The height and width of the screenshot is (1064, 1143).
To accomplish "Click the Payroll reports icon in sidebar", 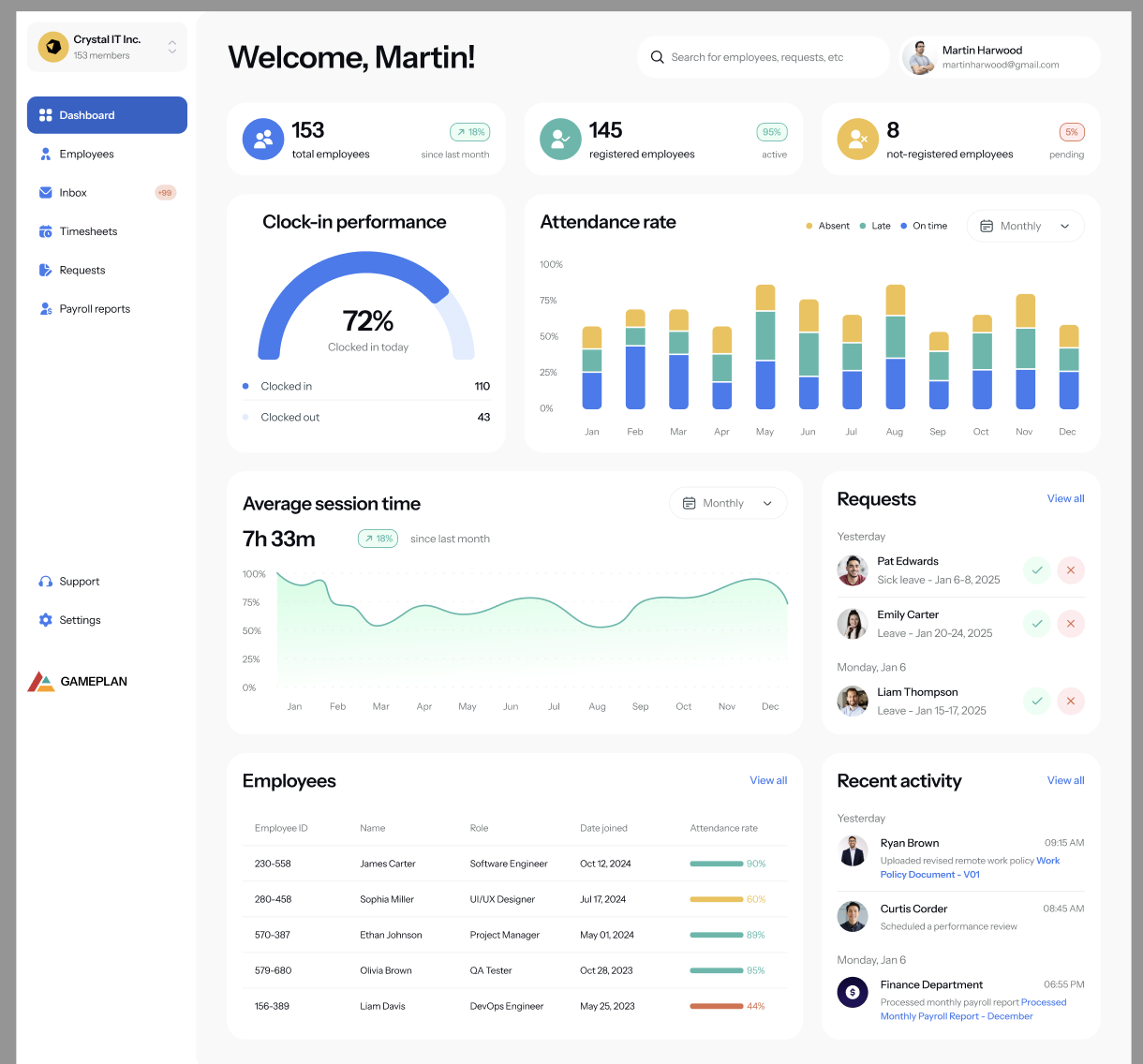I will (x=45, y=309).
